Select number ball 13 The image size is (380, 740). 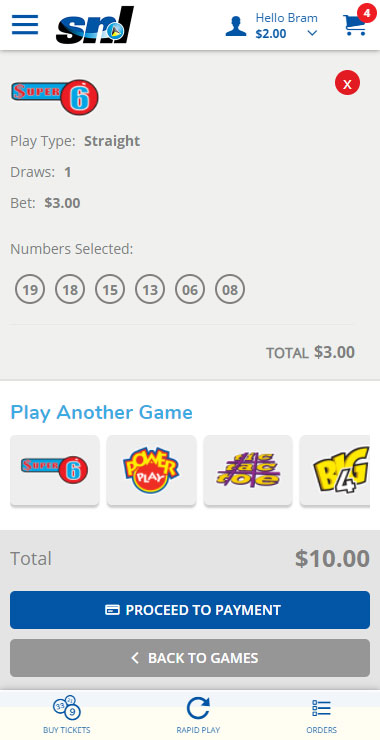tap(150, 289)
